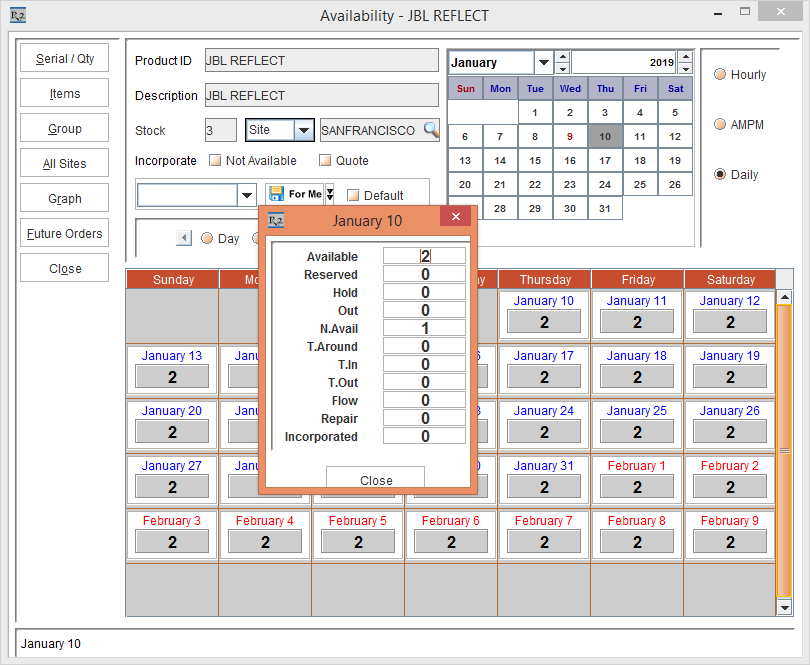Click the For Me double-arrow expander icon
The image size is (810, 665).
point(330,194)
